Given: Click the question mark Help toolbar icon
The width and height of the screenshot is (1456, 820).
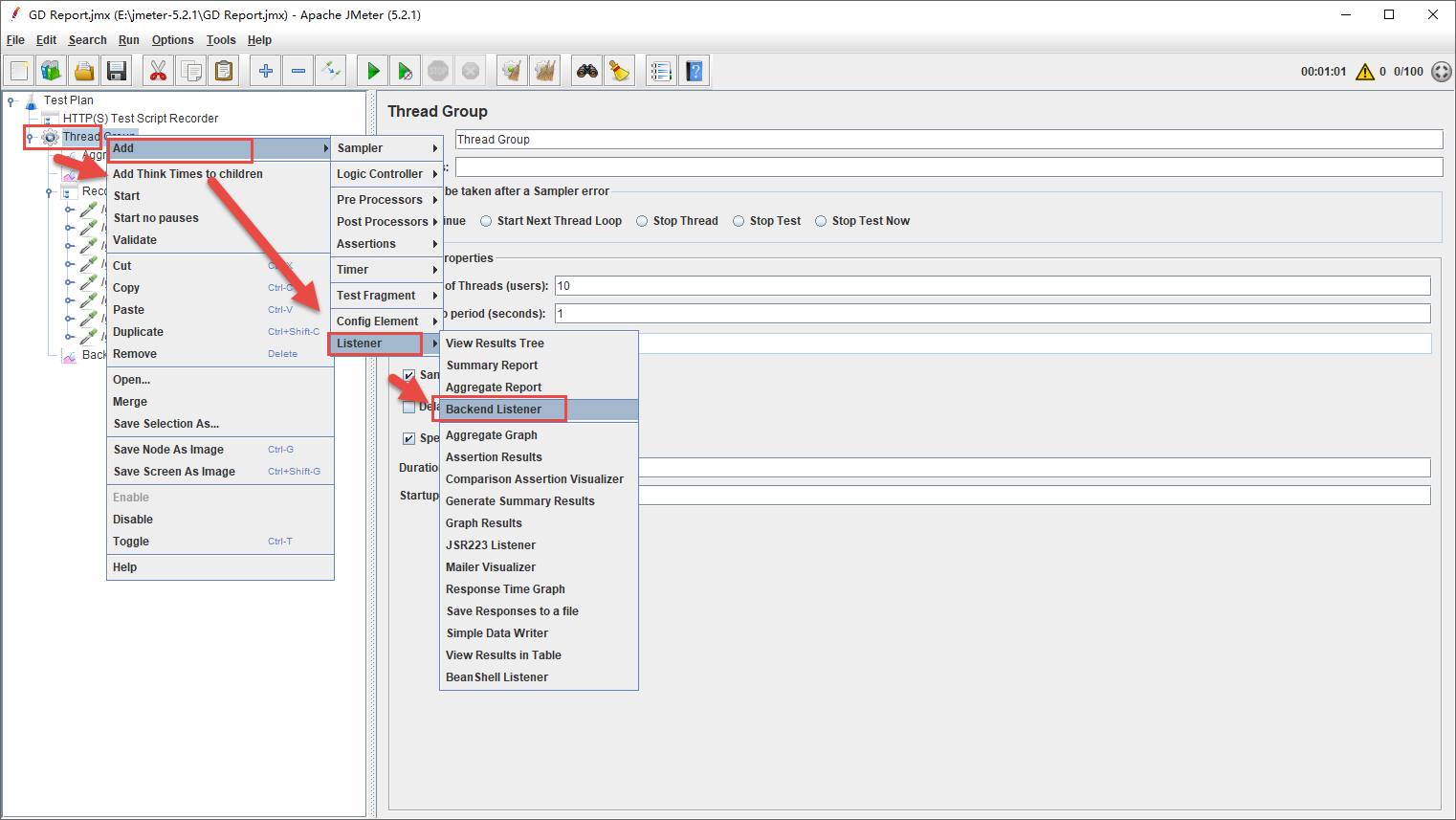Looking at the screenshot, I should [x=694, y=71].
